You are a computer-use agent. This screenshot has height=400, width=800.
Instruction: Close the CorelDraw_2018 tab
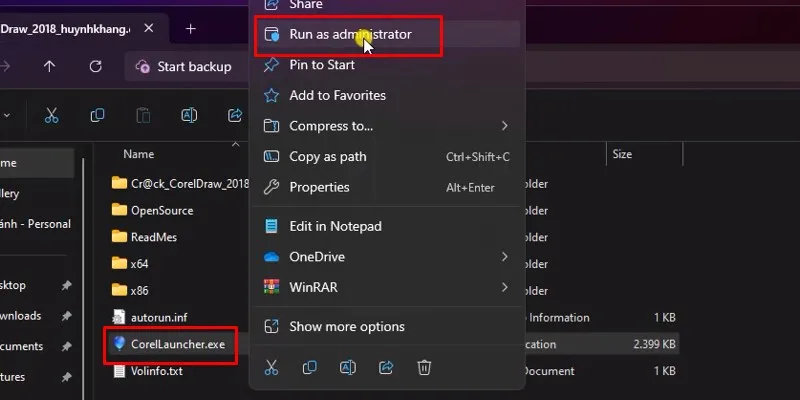[x=148, y=29]
